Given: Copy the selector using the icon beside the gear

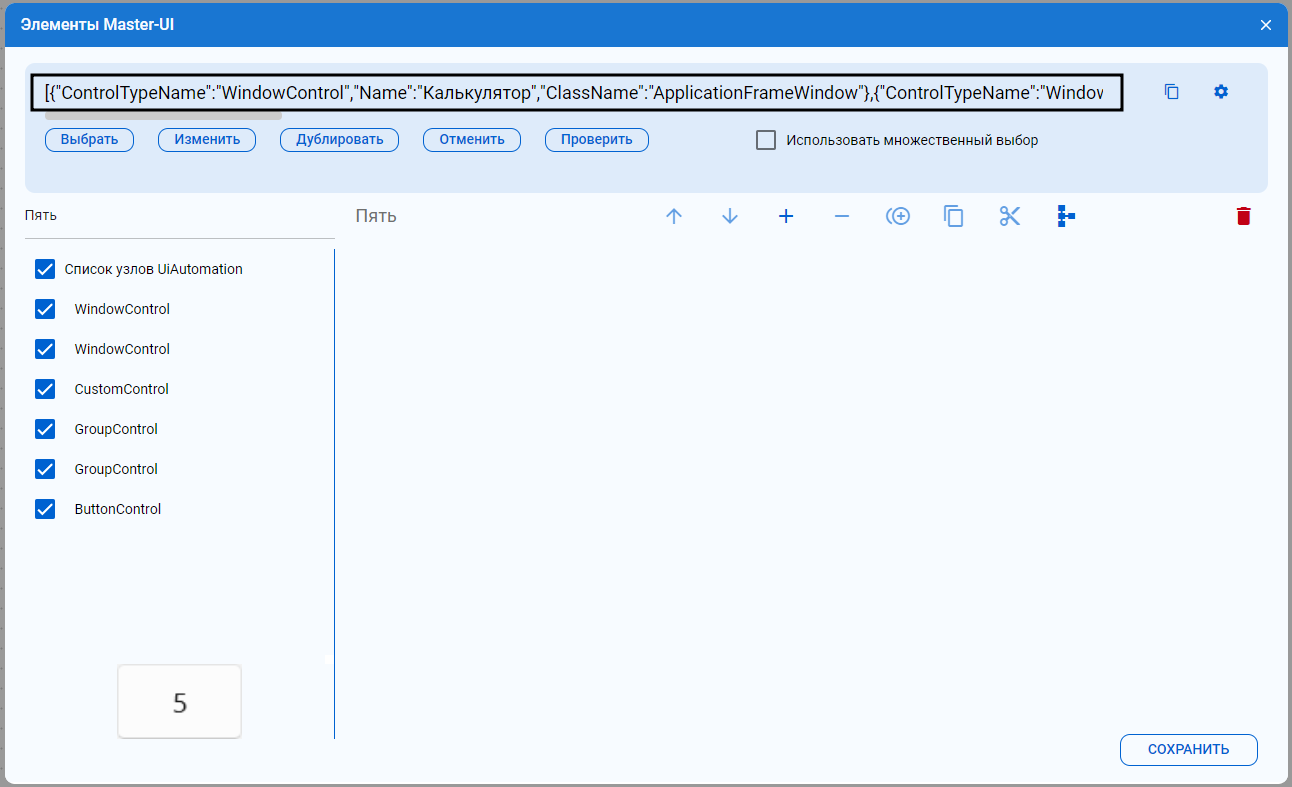Looking at the screenshot, I should click(1172, 92).
